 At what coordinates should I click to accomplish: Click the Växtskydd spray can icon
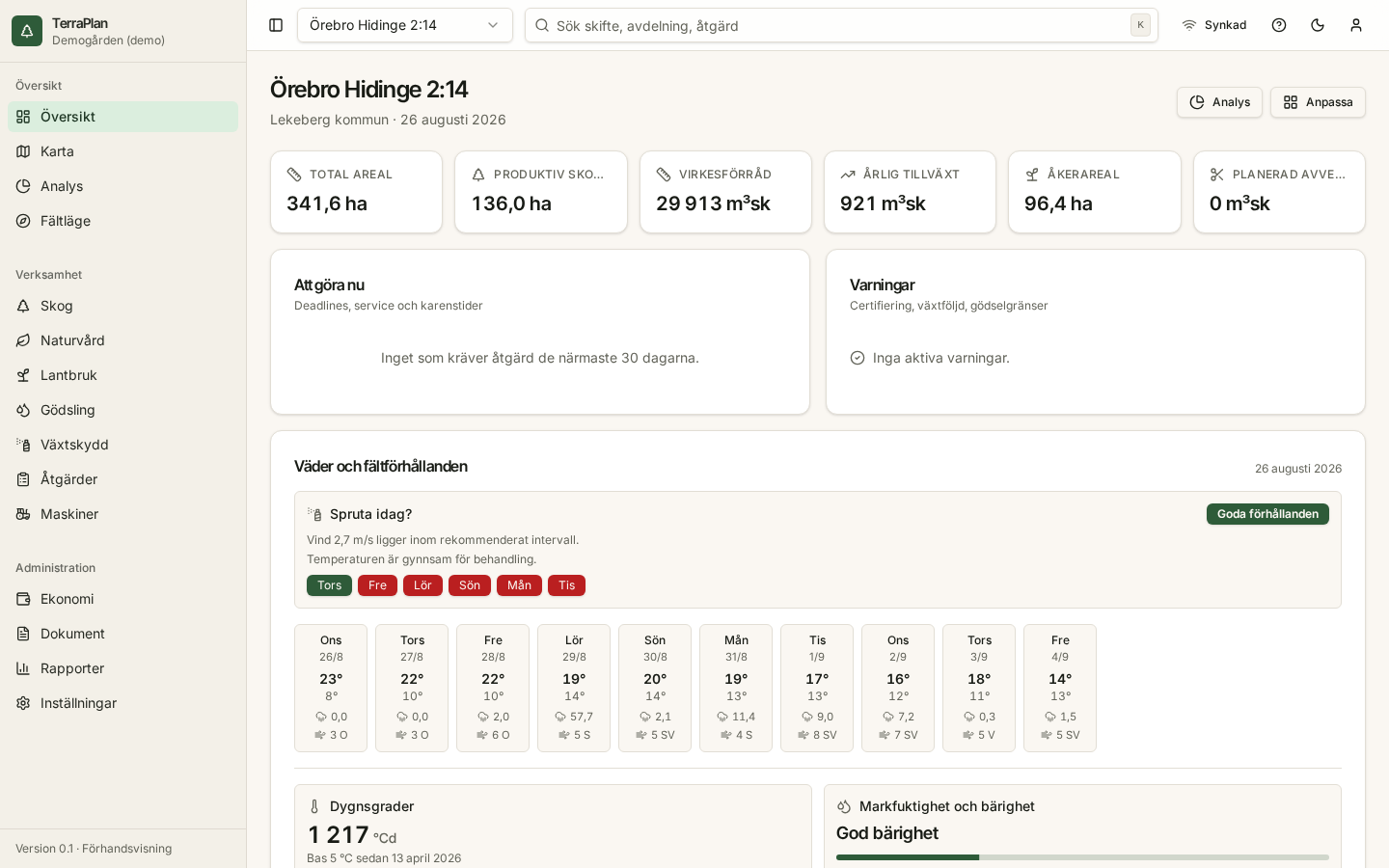pyautogui.click(x=23, y=445)
